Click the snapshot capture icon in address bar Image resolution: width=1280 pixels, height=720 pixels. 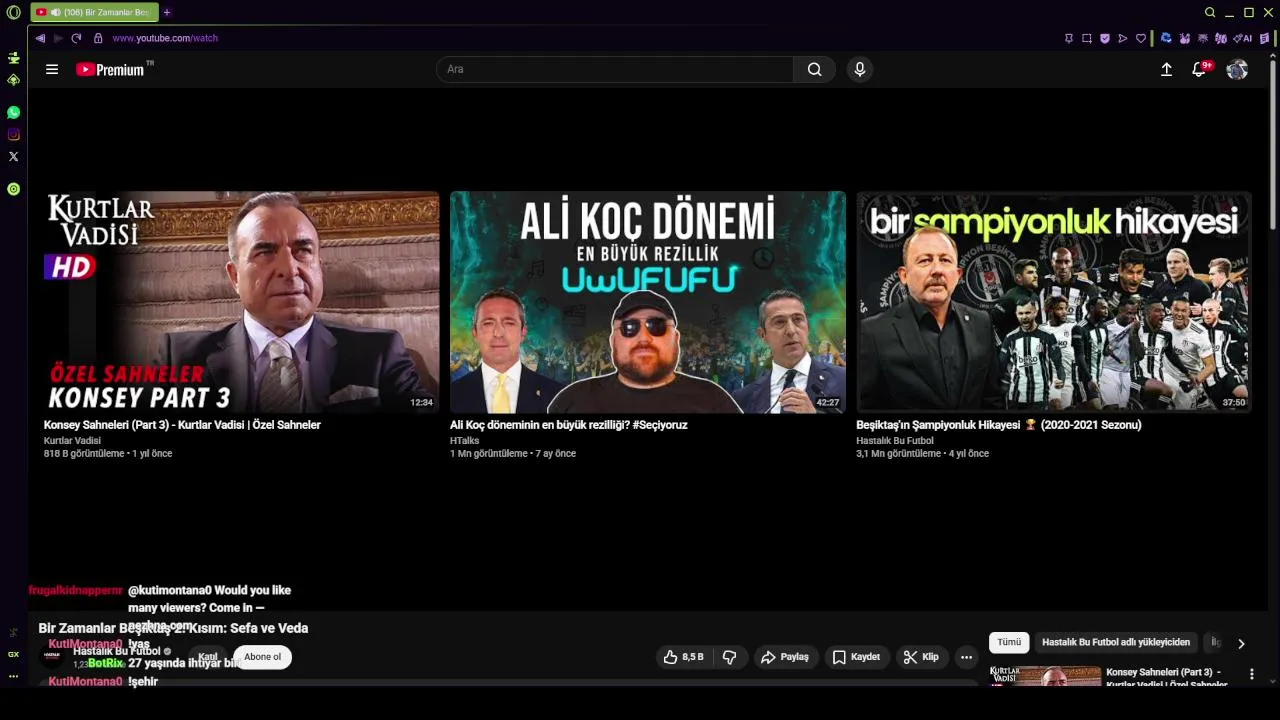1087,38
